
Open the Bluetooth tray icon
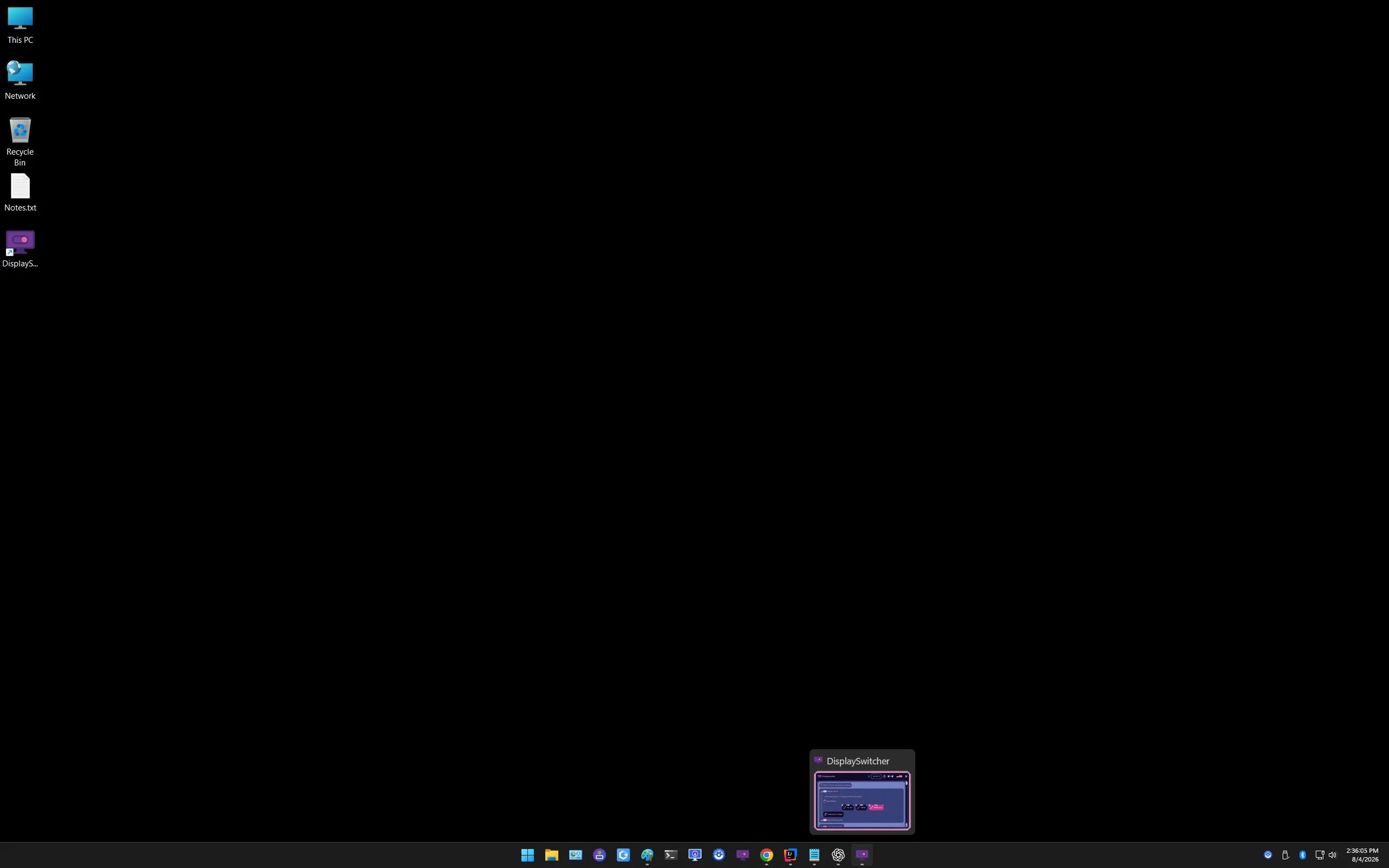point(1302,855)
